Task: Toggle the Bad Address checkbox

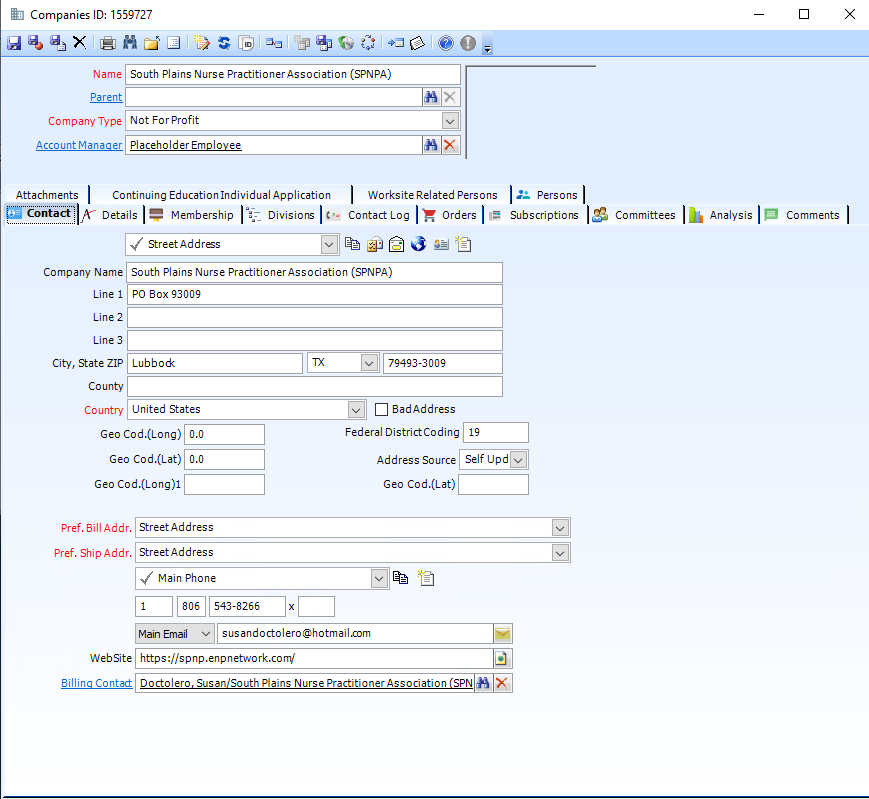Action: 381,409
